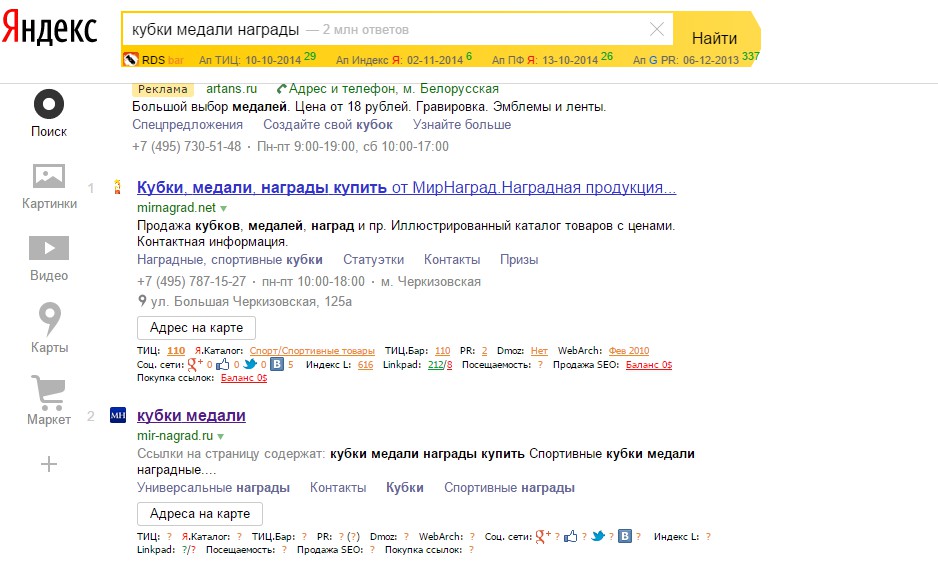Open Картинки image search icon
Image resolution: width=938 pixels, height=571 pixels.
pyautogui.click(x=49, y=176)
